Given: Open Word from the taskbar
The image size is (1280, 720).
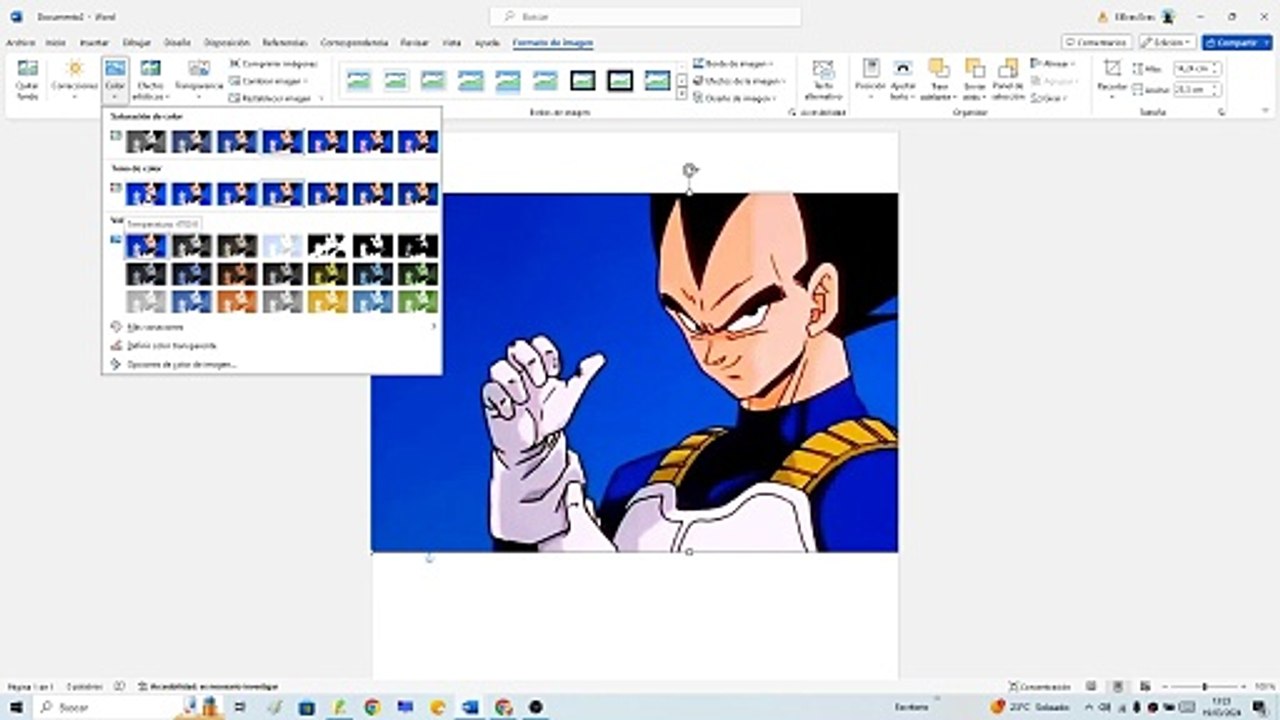Looking at the screenshot, I should point(470,707).
